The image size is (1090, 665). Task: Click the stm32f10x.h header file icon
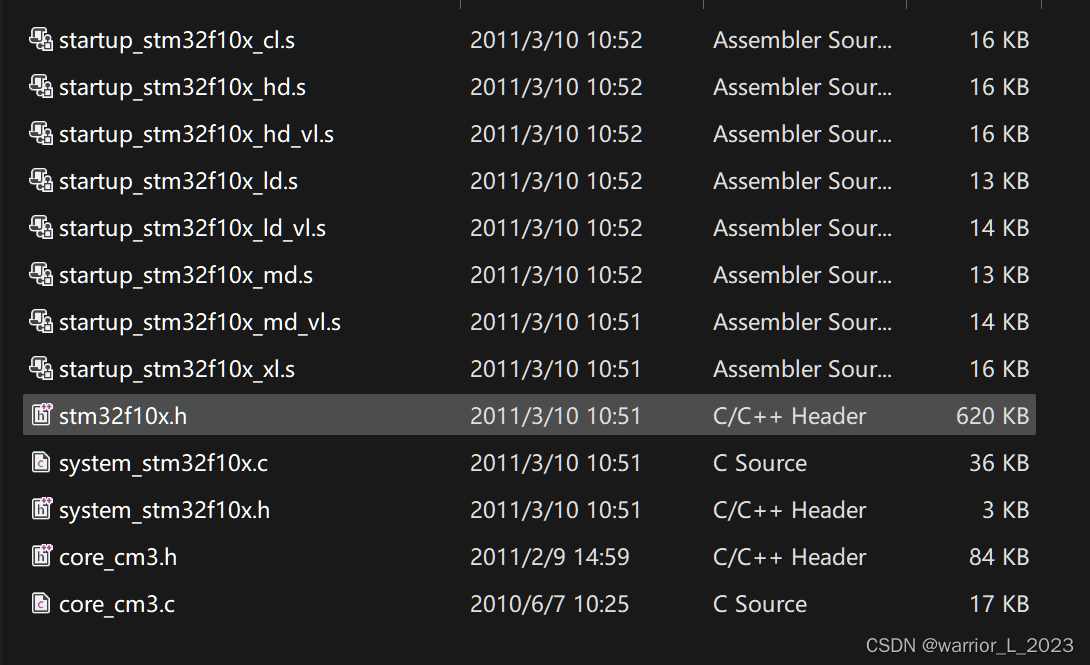(x=42, y=415)
